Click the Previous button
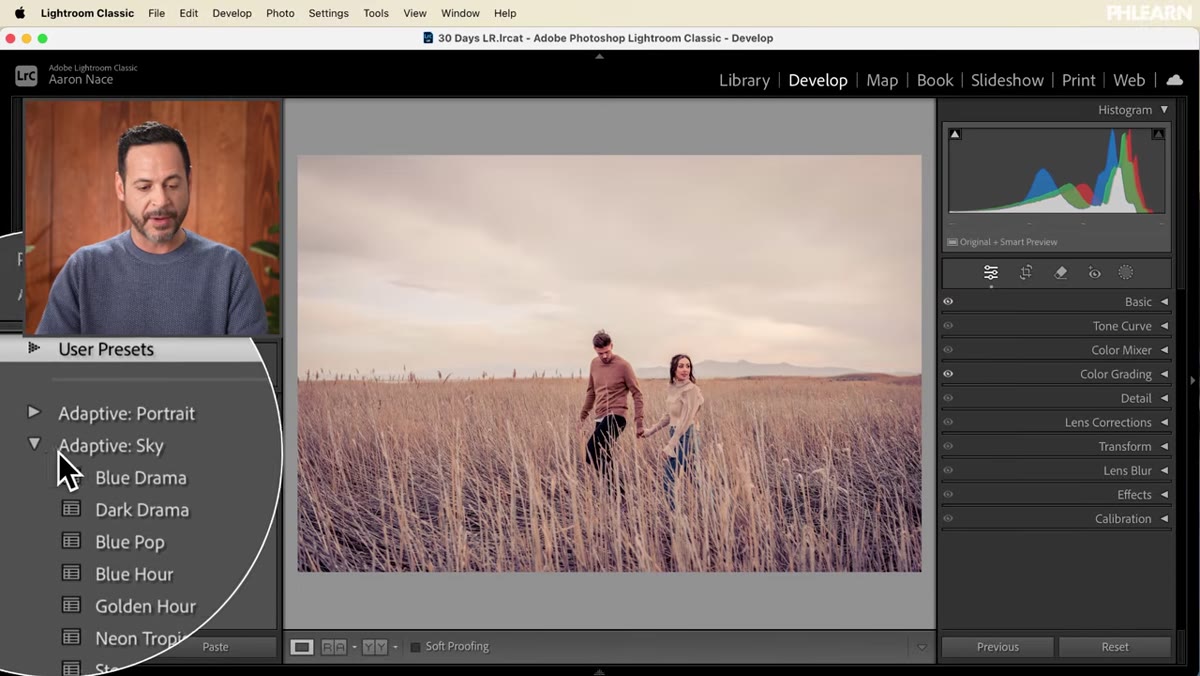 [997, 647]
